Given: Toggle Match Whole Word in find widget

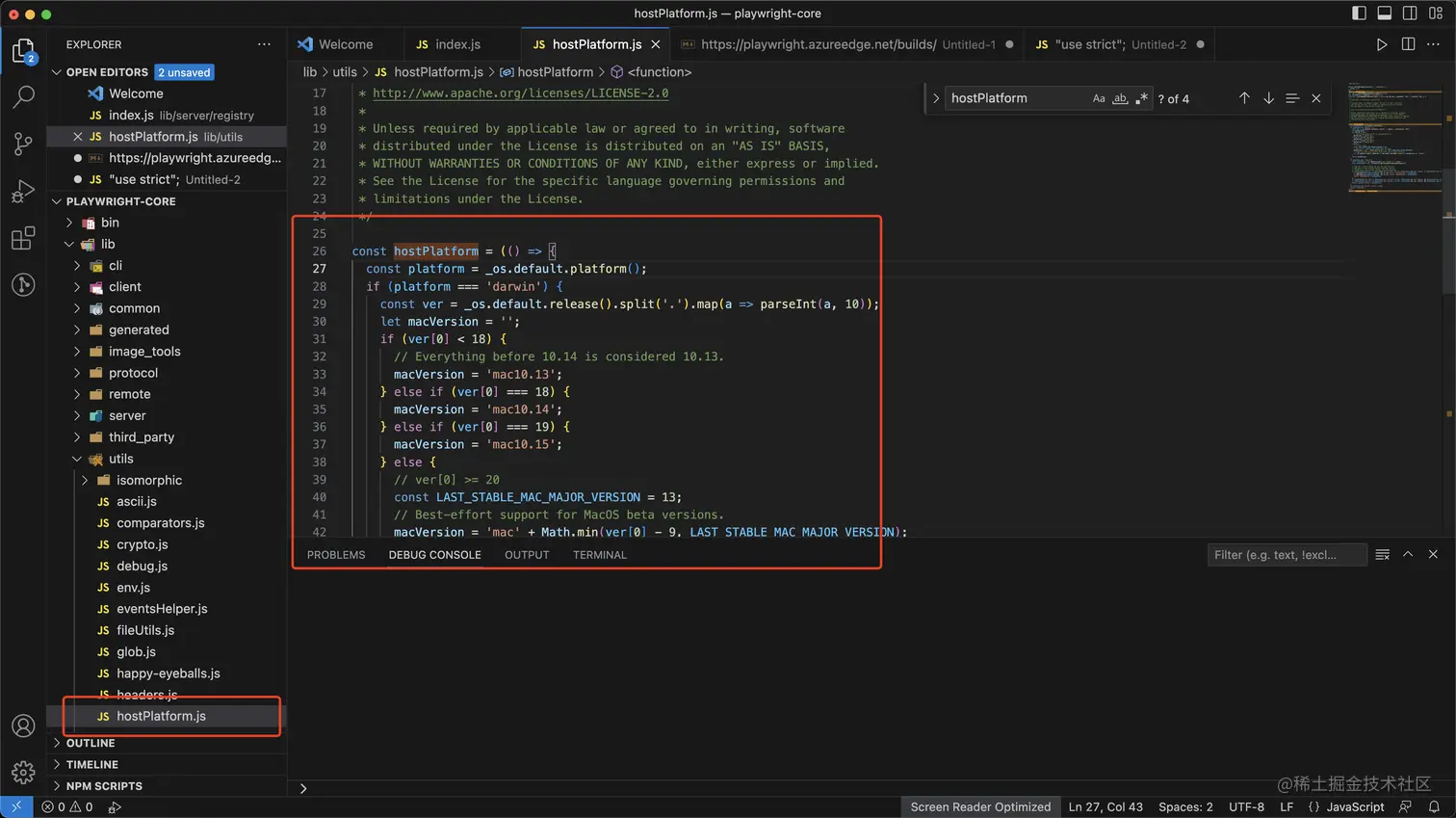Looking at the screenshot, I should tap(1120, 98).
